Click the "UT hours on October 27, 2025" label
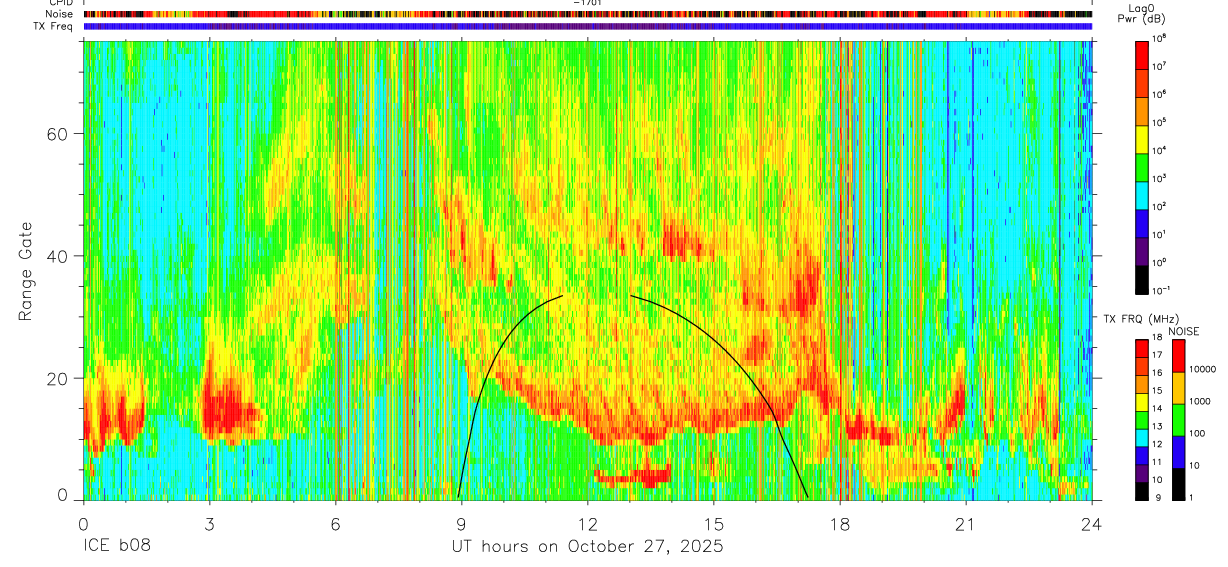The image size is (1228, 567). tap(587, 547)
